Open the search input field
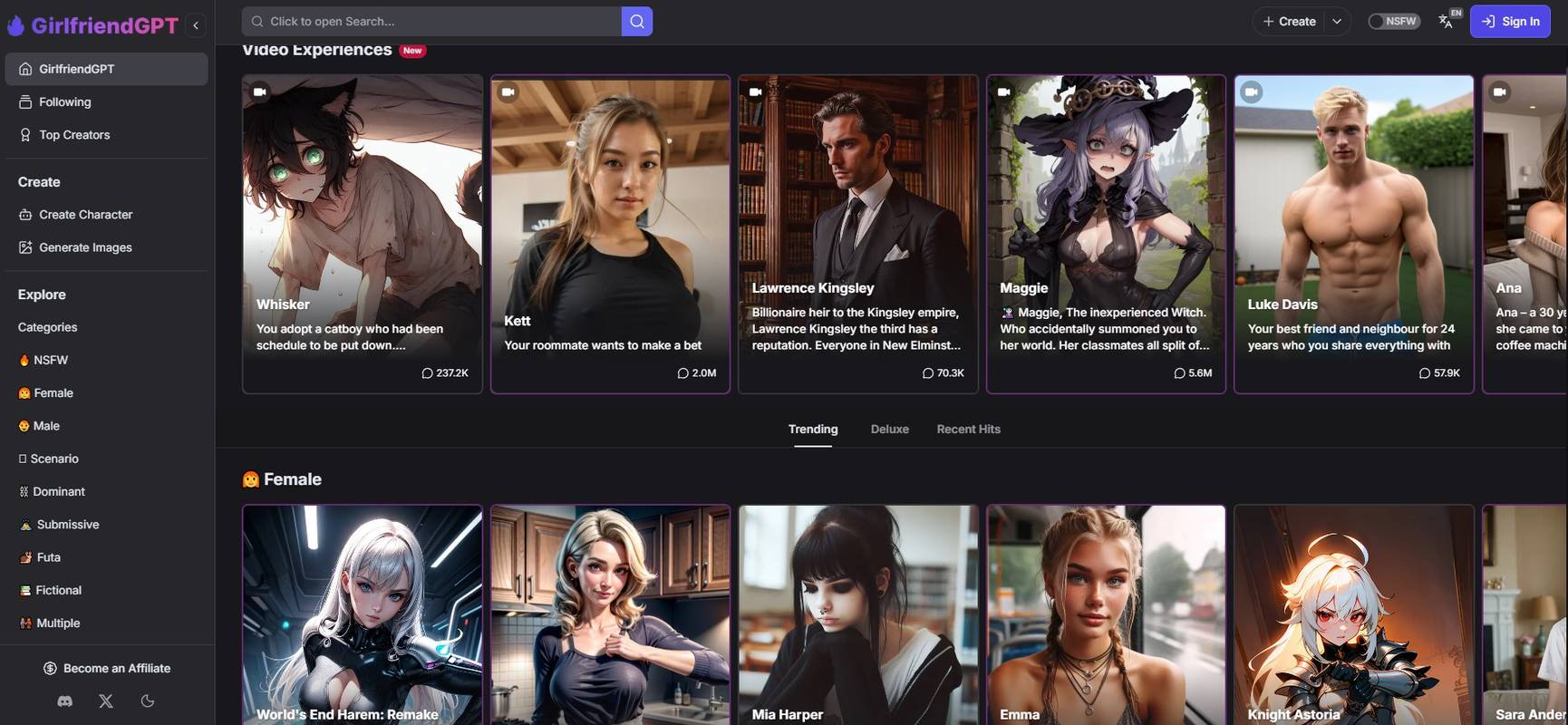Screen dimensions: 1568x725 pos(431,21)
